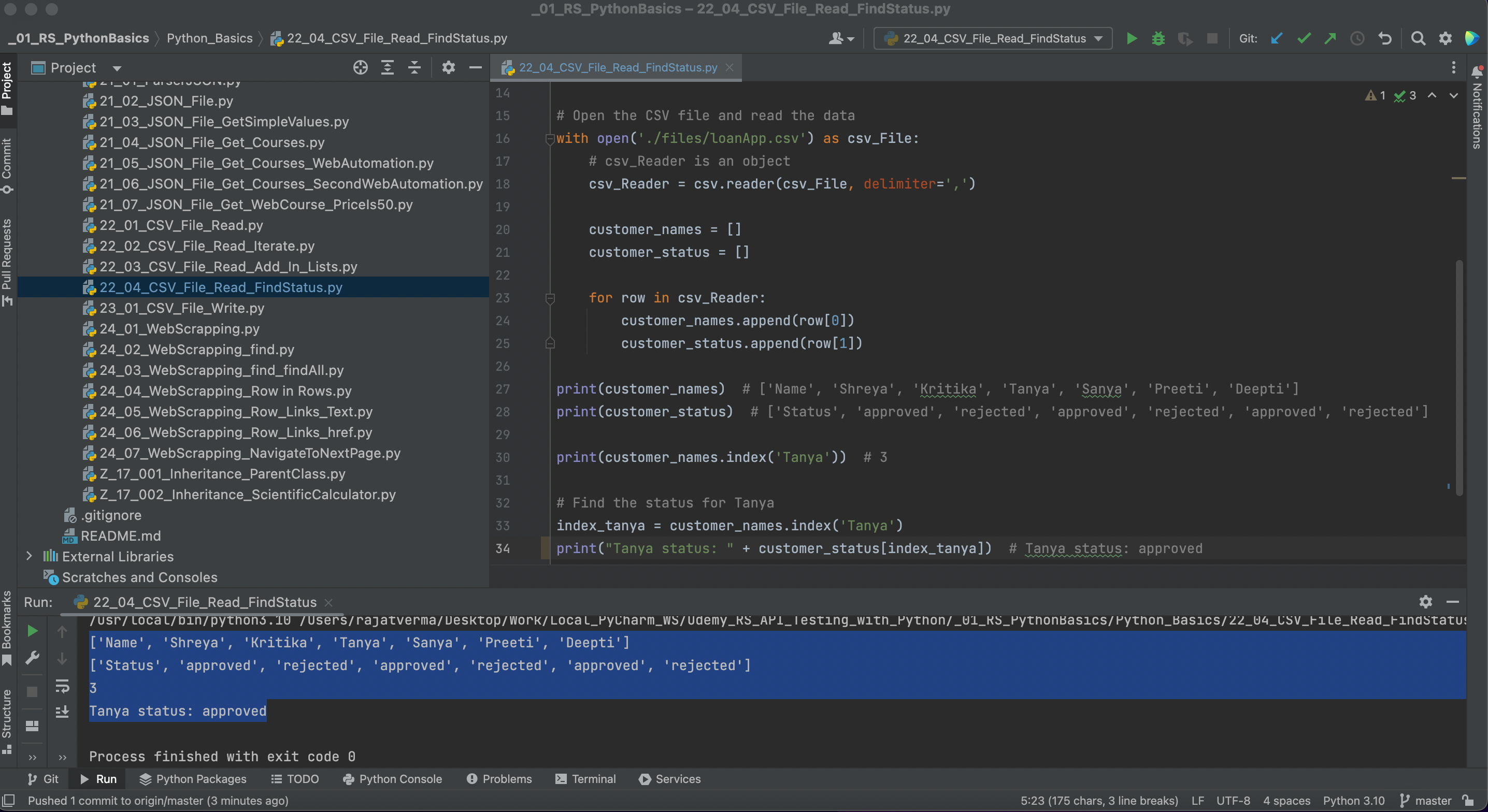Select README.md in Project tree
The height and width of the screenshot is (812, 1488).
tap(120, 535)
